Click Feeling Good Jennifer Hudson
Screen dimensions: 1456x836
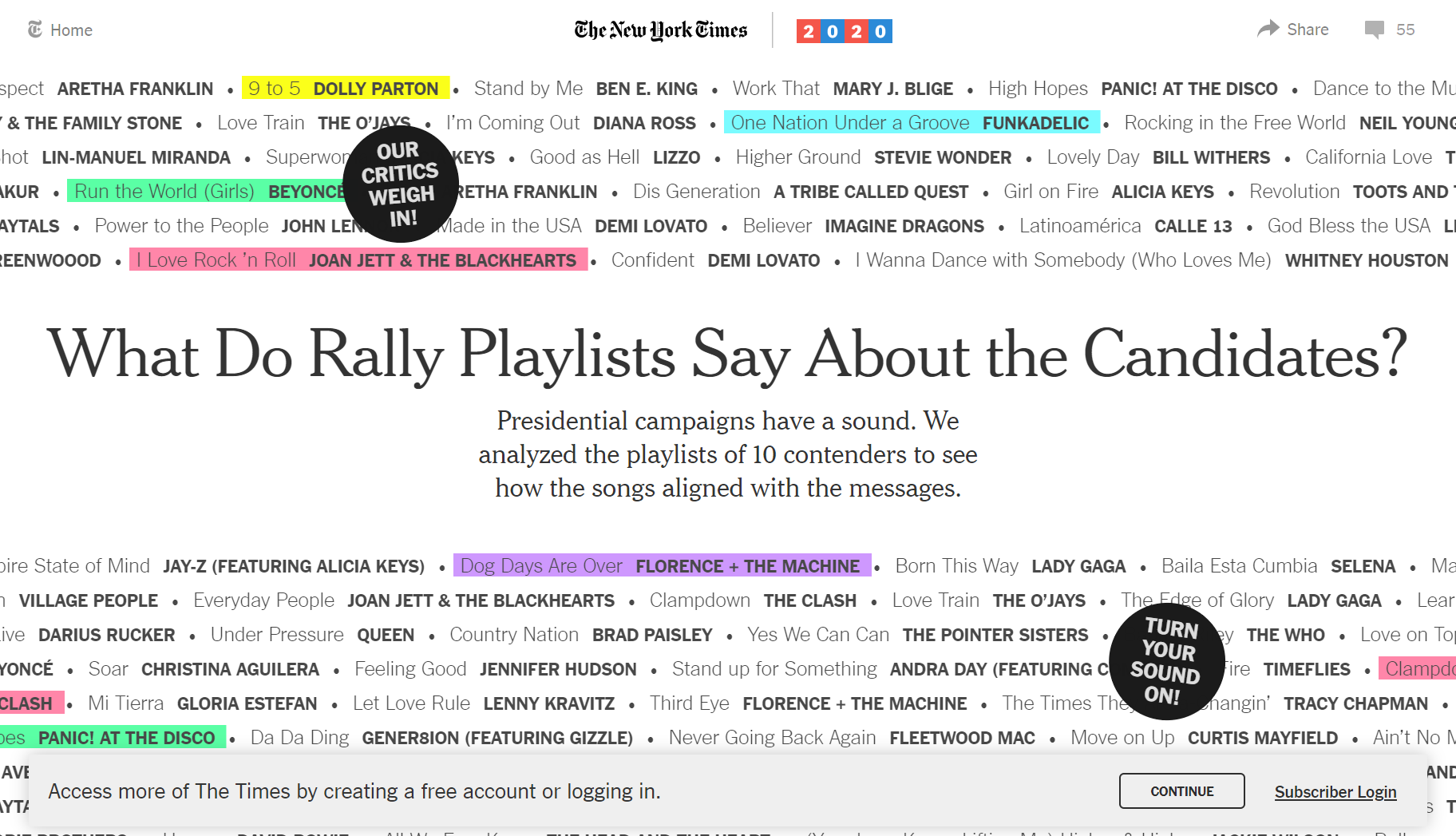point(496,668)
